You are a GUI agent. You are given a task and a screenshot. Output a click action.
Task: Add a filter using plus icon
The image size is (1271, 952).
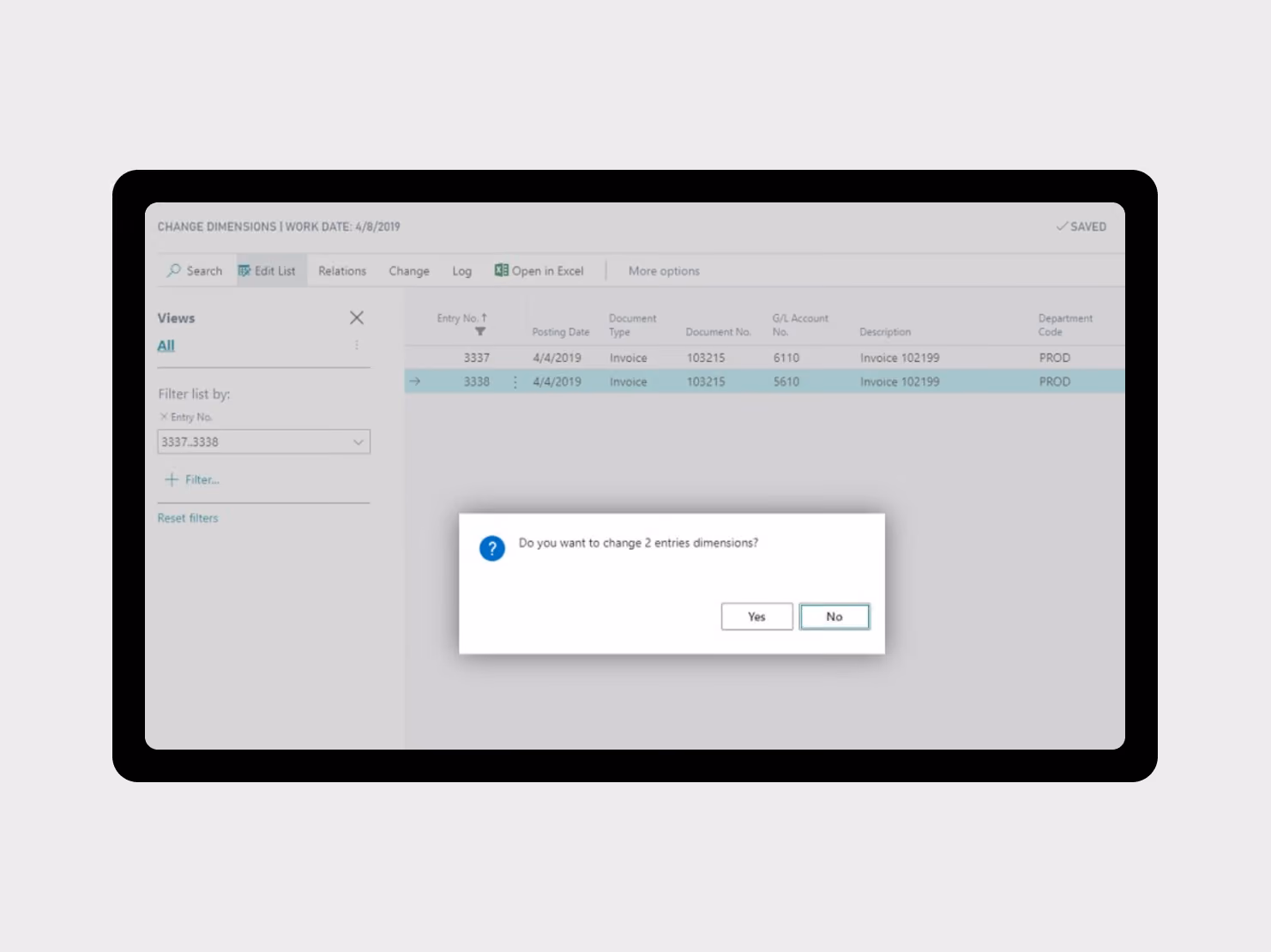[x=172, y=479]
